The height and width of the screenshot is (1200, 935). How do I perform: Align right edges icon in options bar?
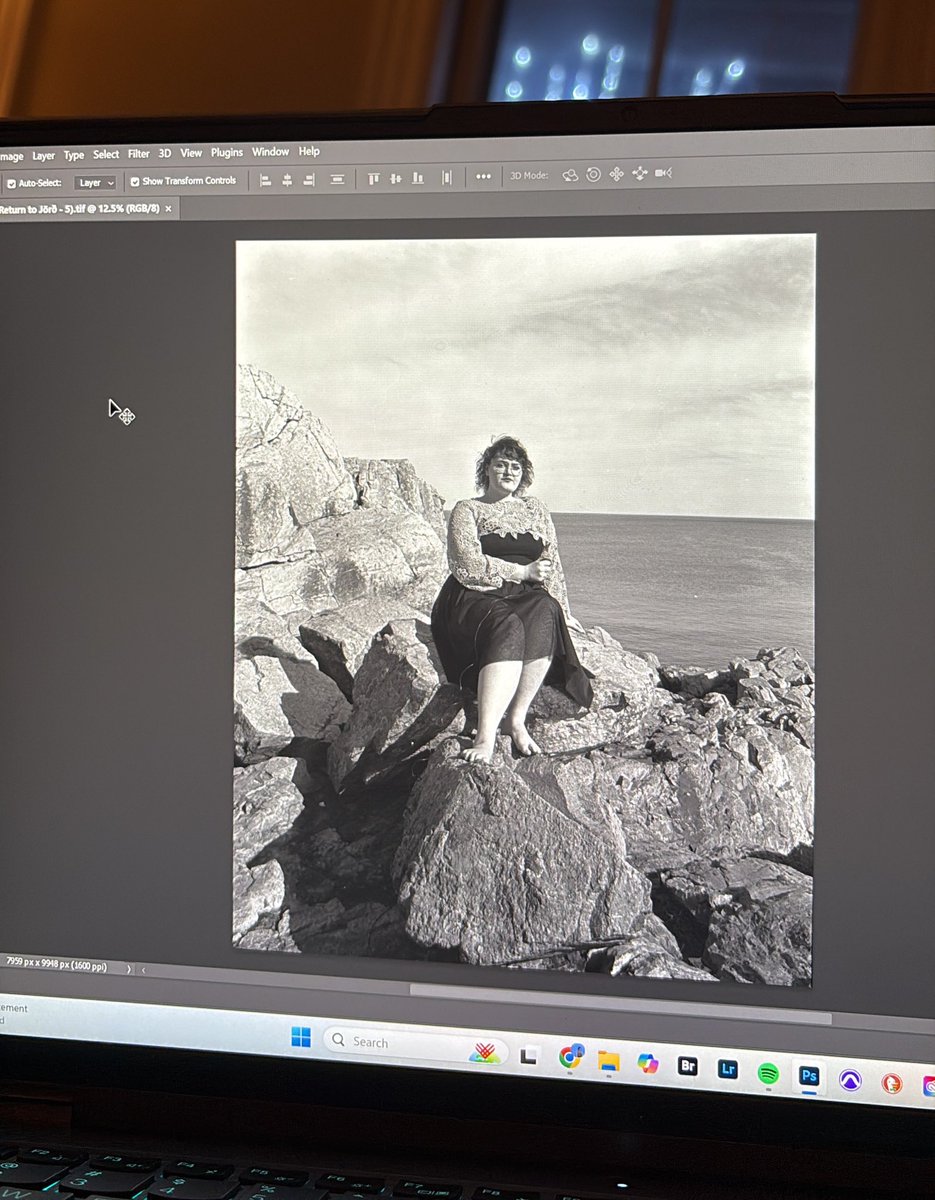(x=308, y=180)
